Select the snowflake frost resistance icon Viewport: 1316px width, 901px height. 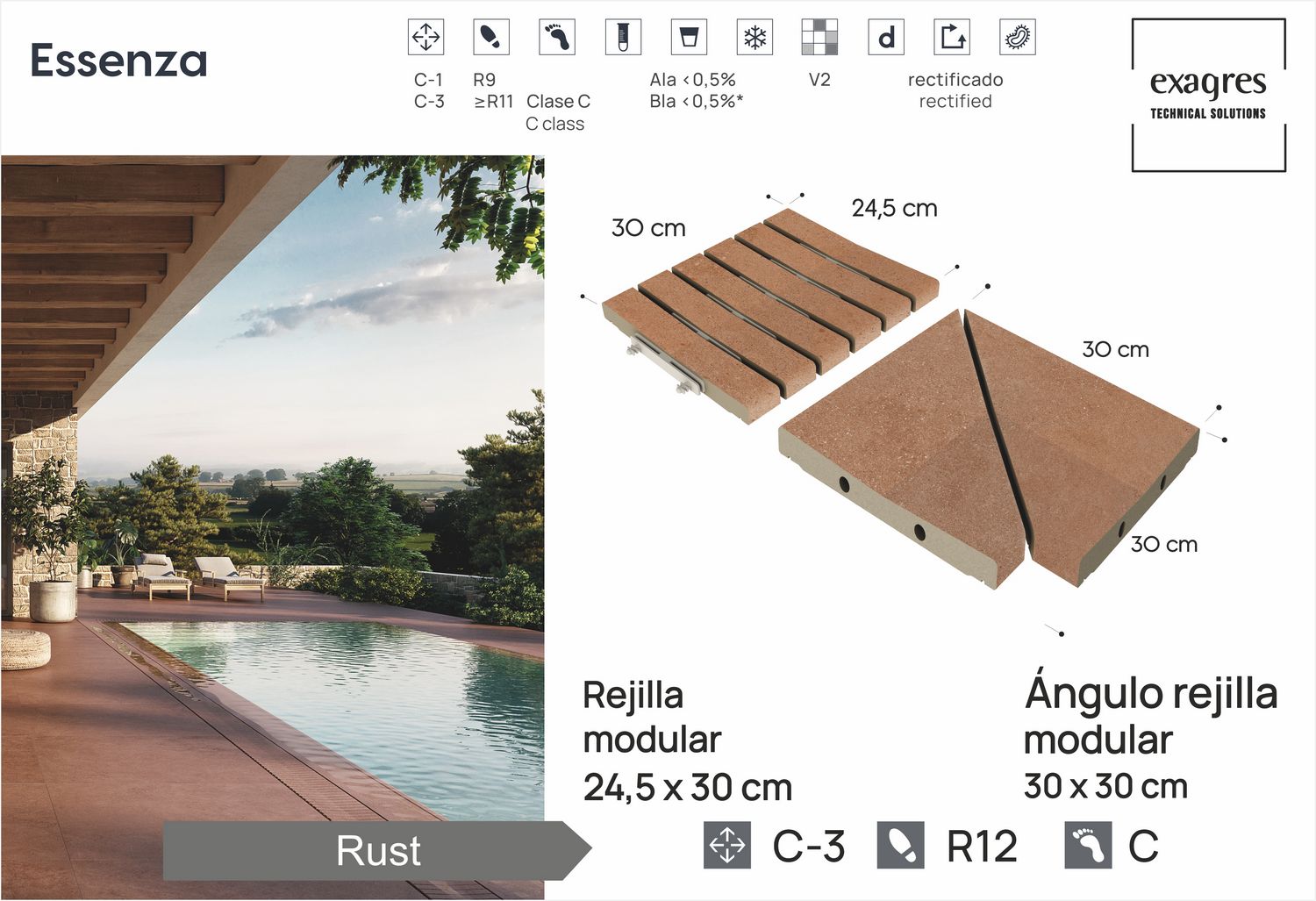point(755,37)
